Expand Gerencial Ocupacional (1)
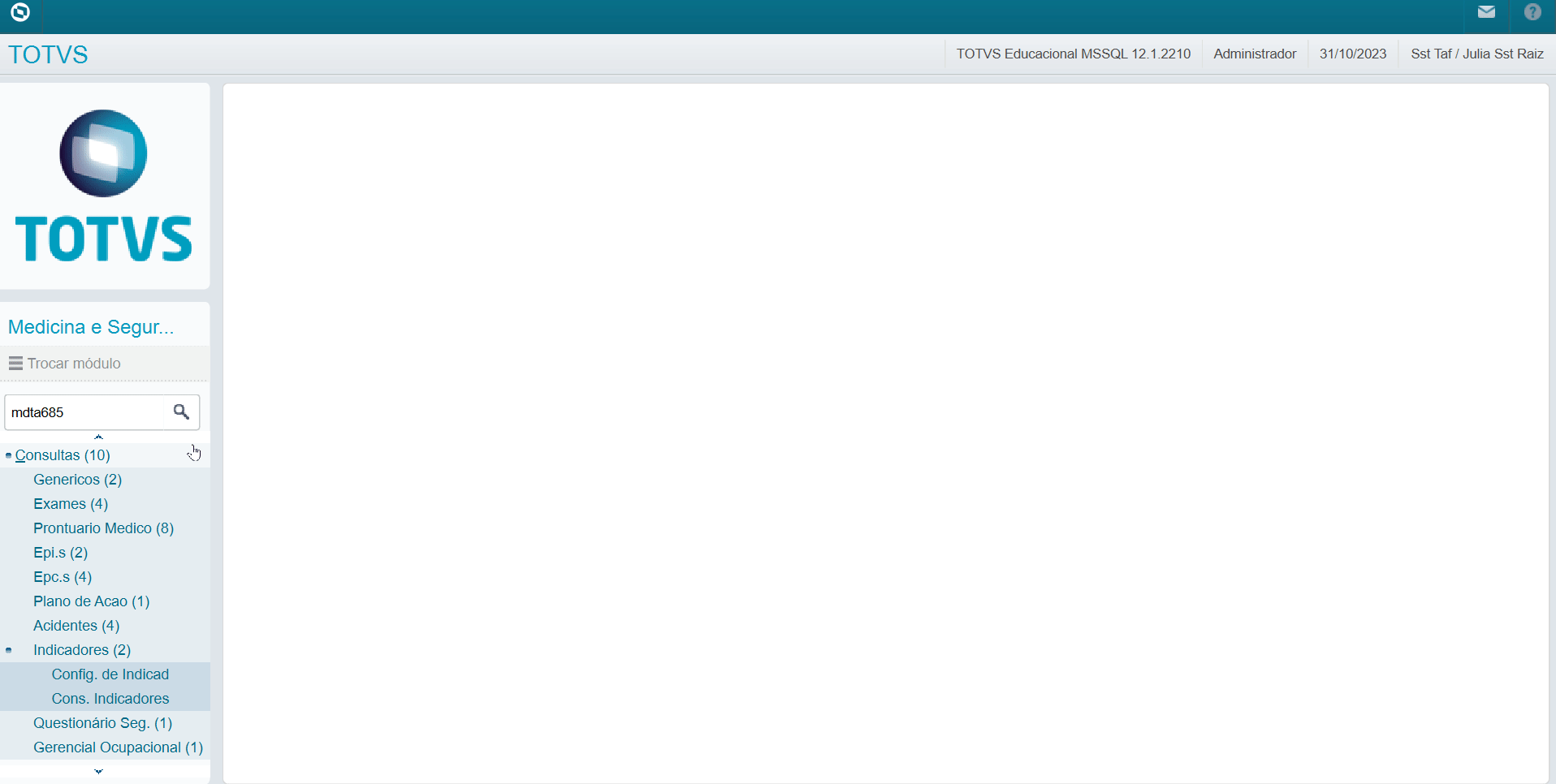 point(118,747)
